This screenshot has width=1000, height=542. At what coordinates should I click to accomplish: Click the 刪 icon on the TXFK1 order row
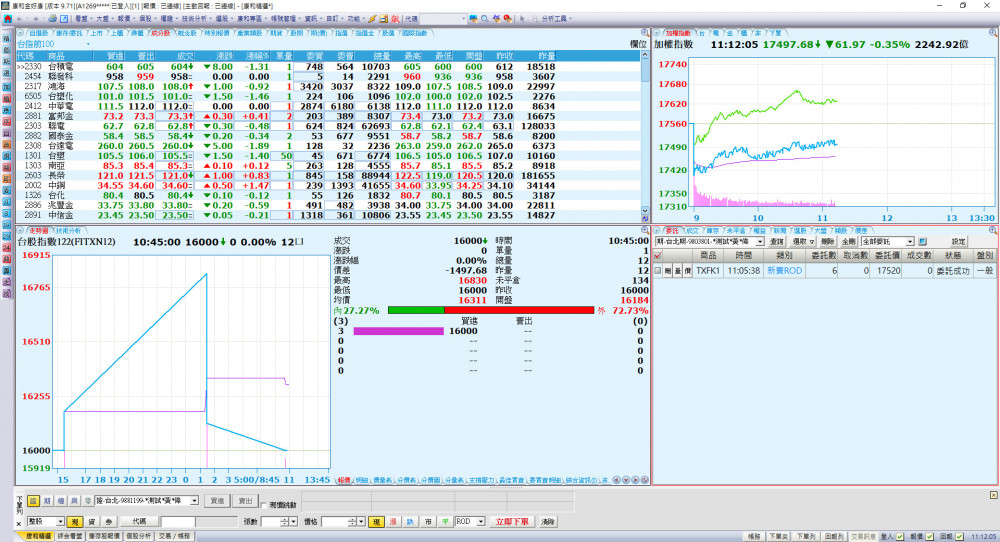(668, 270)
